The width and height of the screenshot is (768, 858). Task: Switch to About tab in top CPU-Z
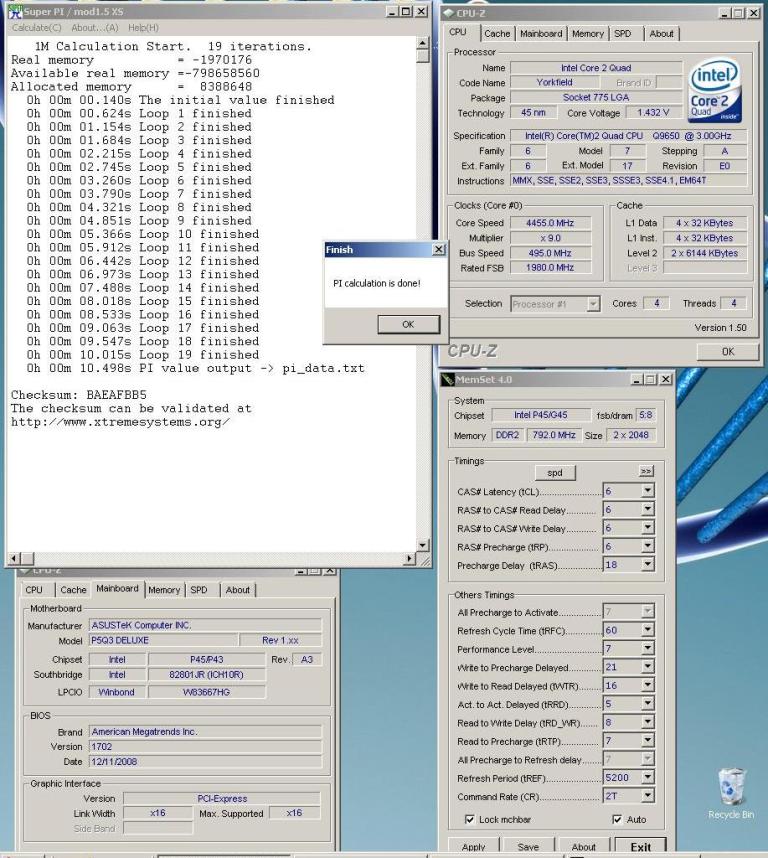point(661,34)
